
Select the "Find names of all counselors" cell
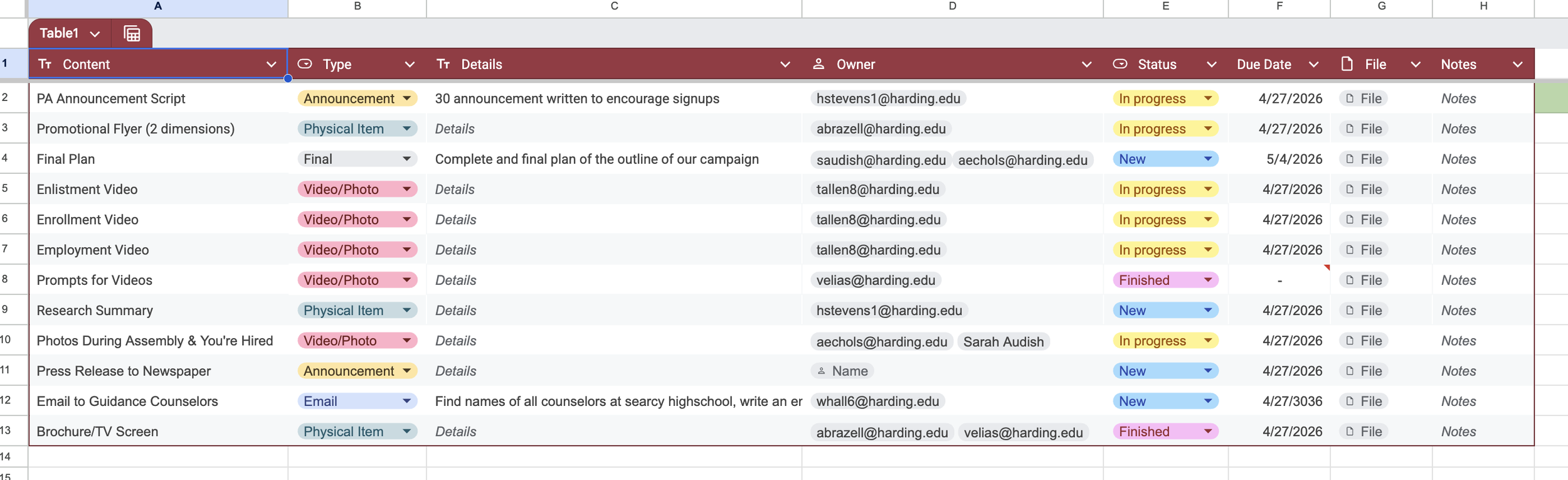click(x=614, y=402)
